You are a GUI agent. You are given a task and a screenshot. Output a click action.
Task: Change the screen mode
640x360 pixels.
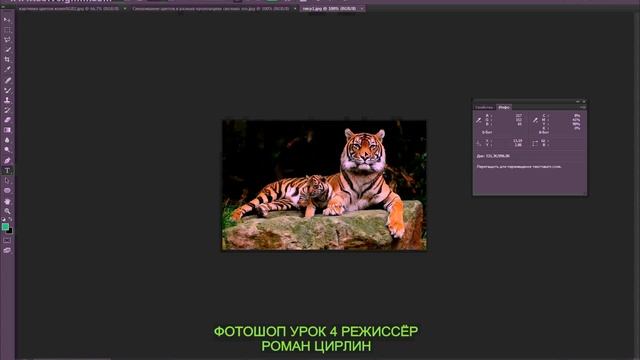click(x=7, y=250)
